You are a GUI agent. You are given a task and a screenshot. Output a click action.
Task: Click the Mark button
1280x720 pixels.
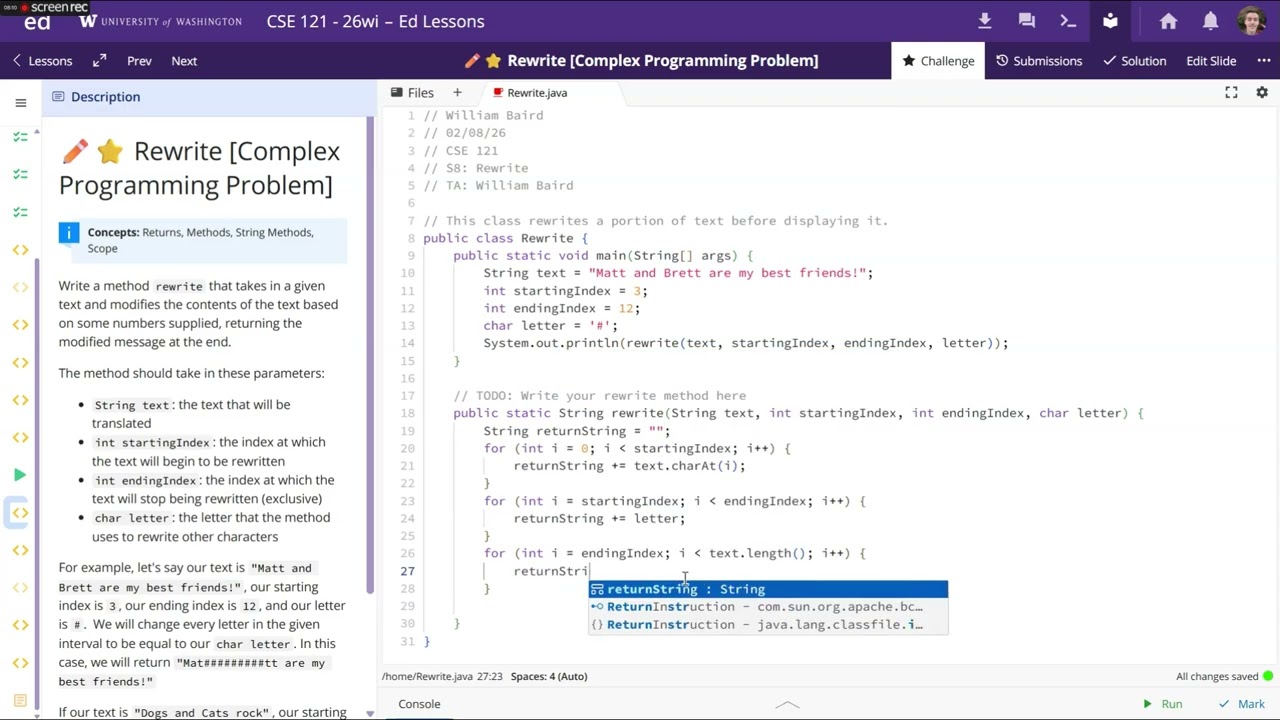click(1241, 704)
